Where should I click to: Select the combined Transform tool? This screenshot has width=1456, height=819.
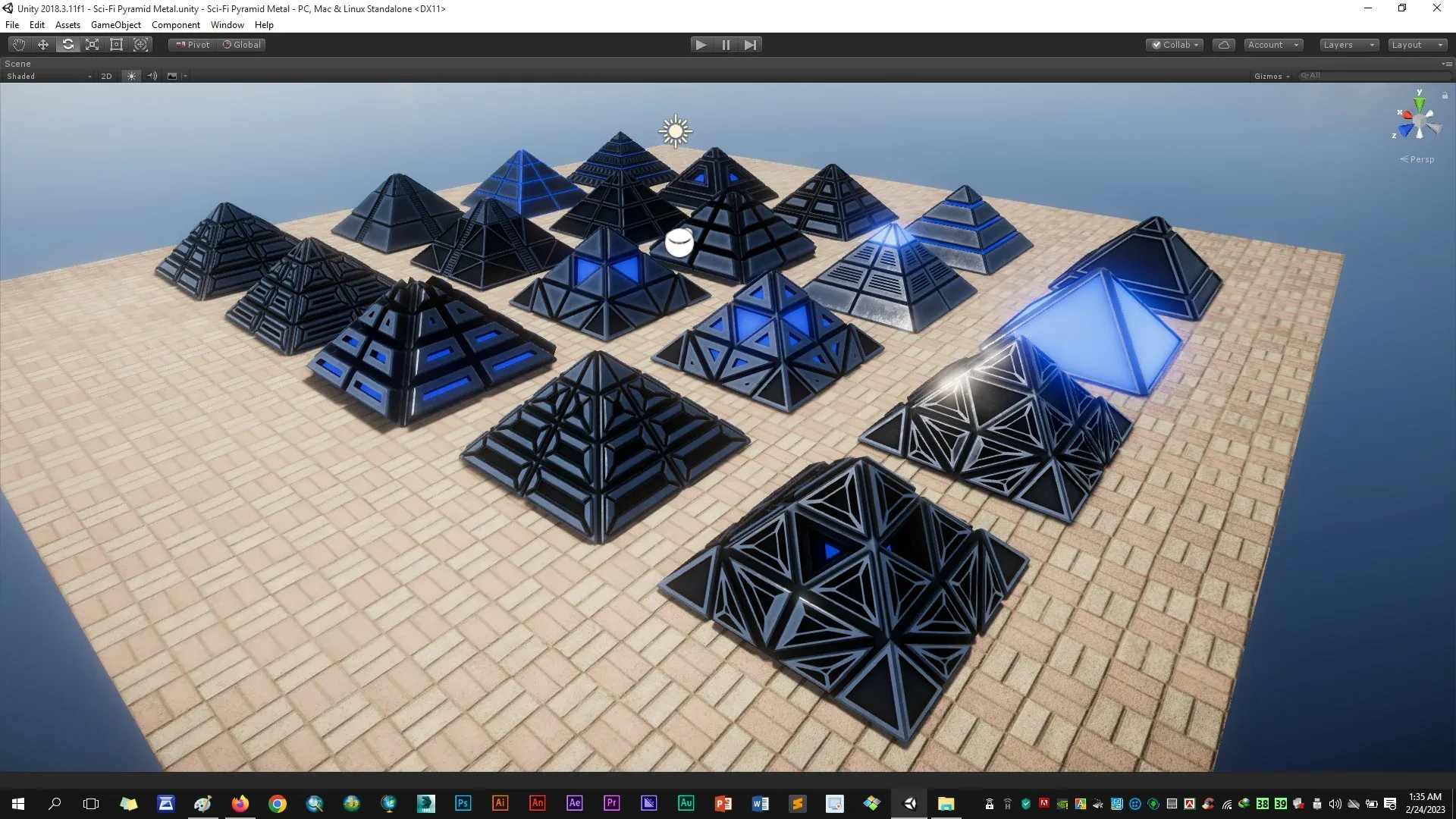[140, 45]
